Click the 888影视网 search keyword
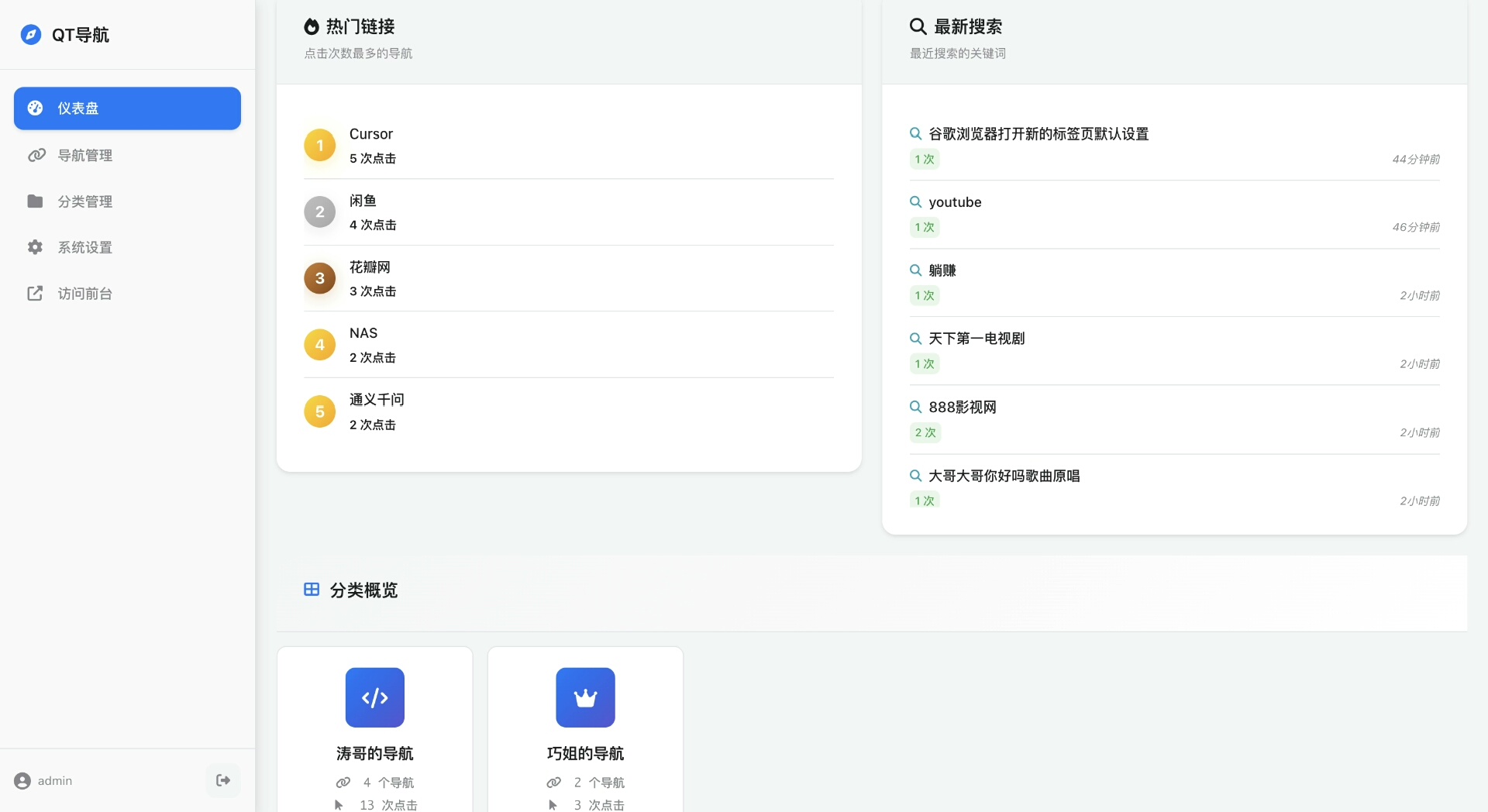The width and height of the screenshot is (1488, 812). point(963,408)
